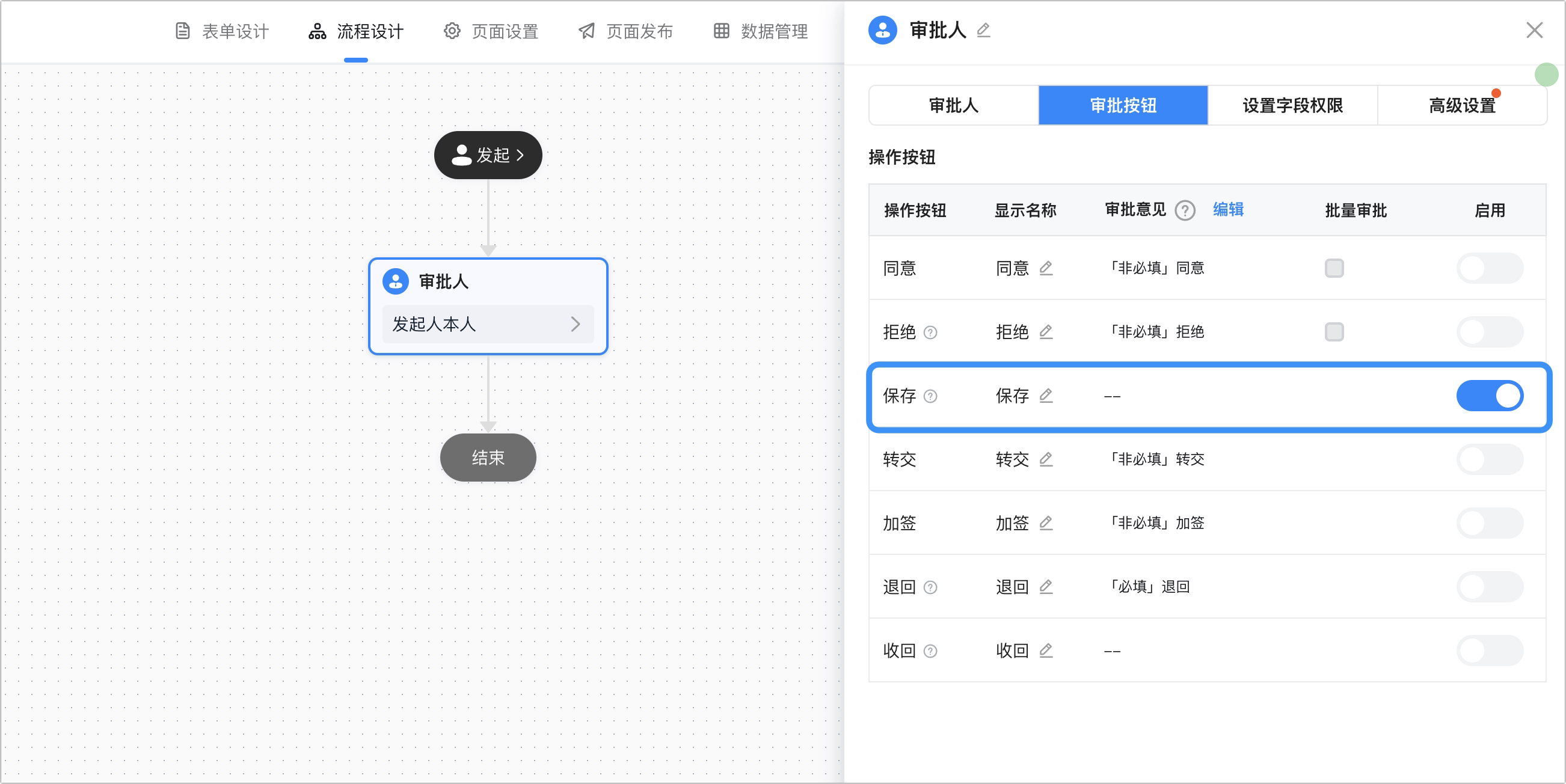Screen dimensions: 1566x784
Task: Click the pencil icon next to 同意 display name
Action: coord(1046,268)
